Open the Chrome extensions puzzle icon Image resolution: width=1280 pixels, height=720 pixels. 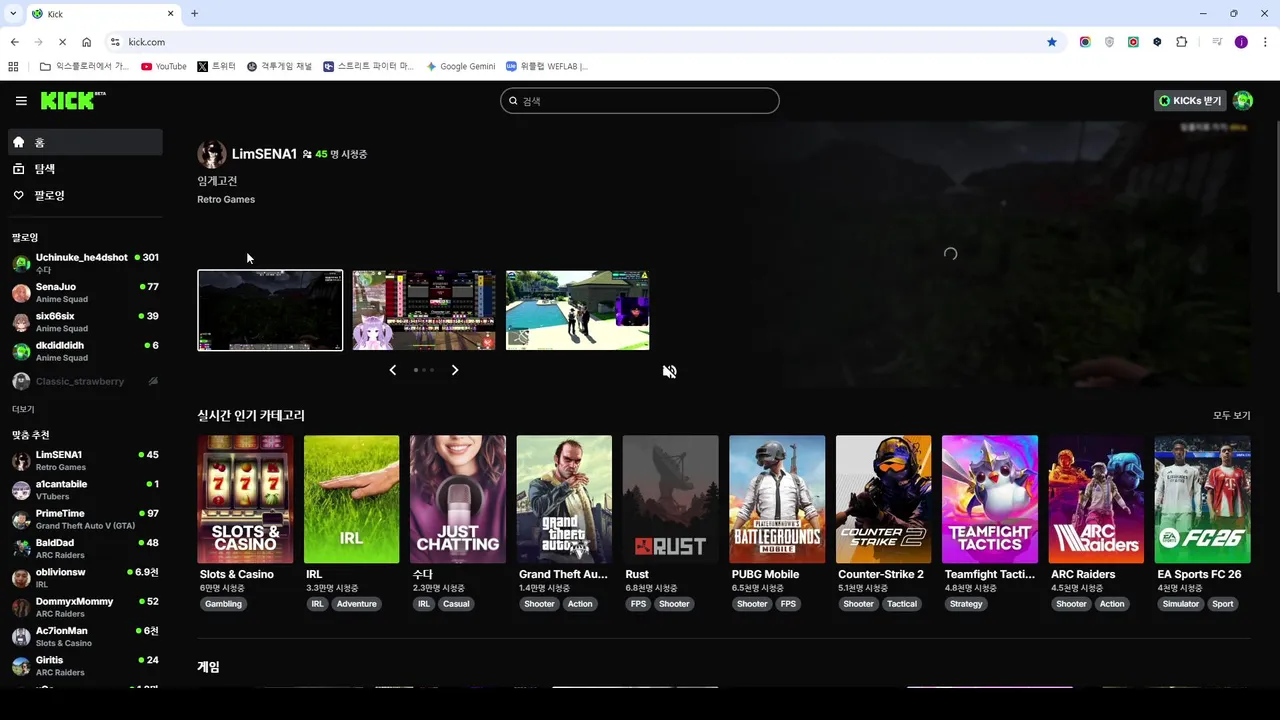(x=1182, y=42)
